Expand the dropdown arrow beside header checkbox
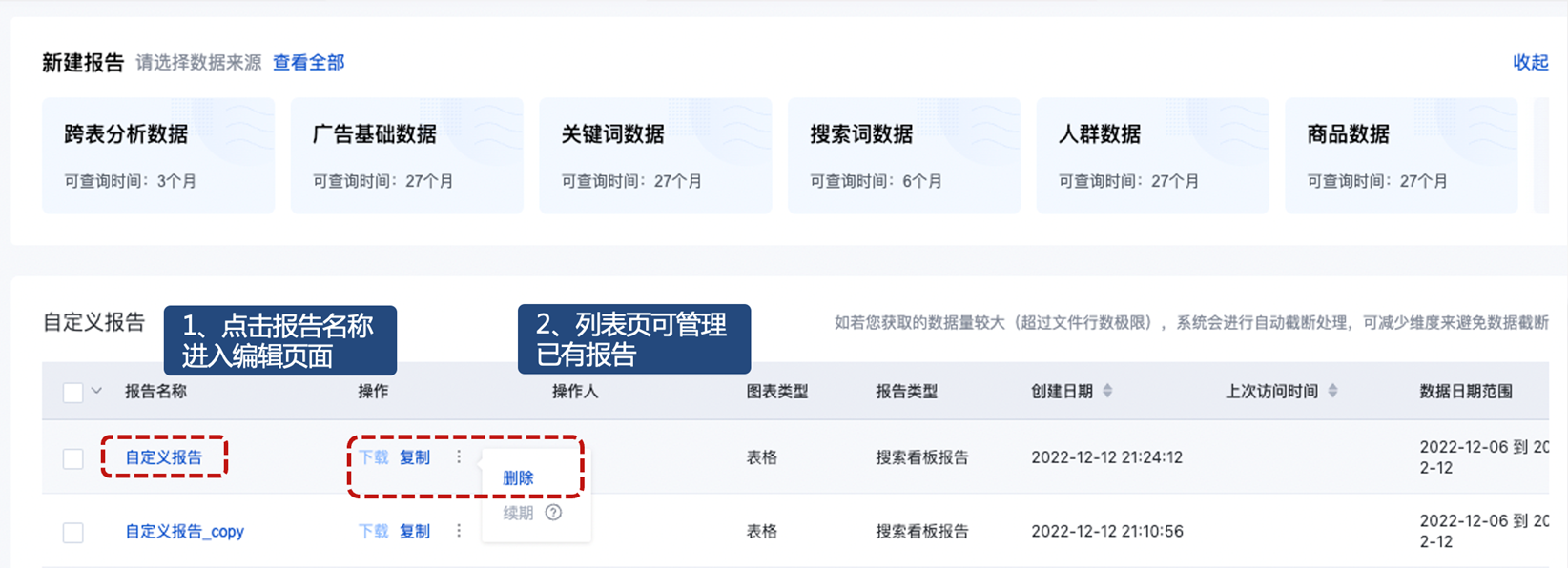 point(96,391)
